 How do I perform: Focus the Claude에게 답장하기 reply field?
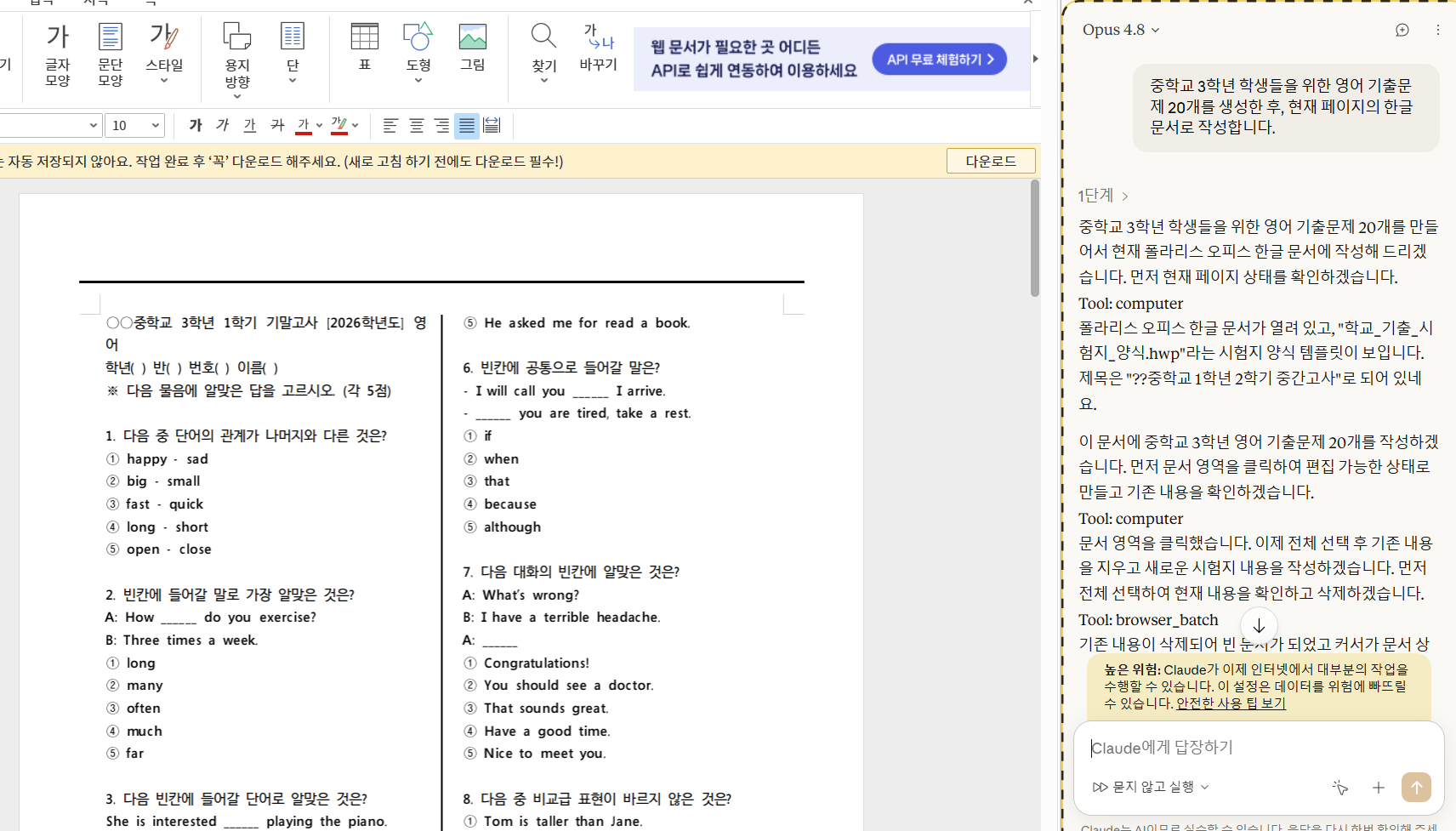[x=1259, y=747]
